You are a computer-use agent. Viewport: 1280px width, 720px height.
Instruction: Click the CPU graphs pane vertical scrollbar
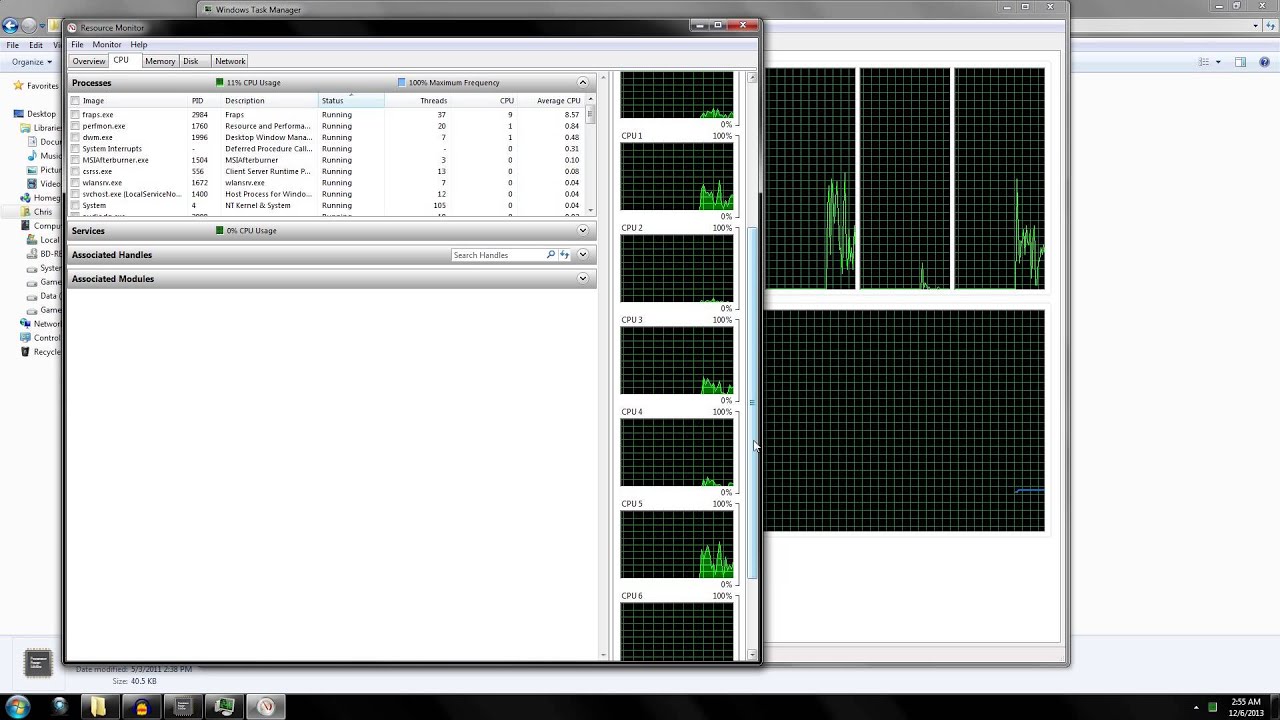tap(752, 403)
